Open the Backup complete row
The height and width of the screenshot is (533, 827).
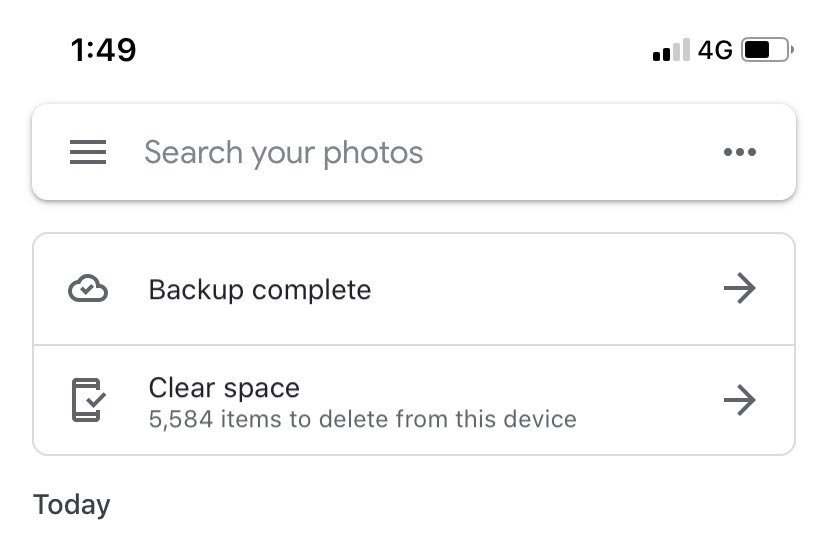pyautogui.click(x=414, y=289)
